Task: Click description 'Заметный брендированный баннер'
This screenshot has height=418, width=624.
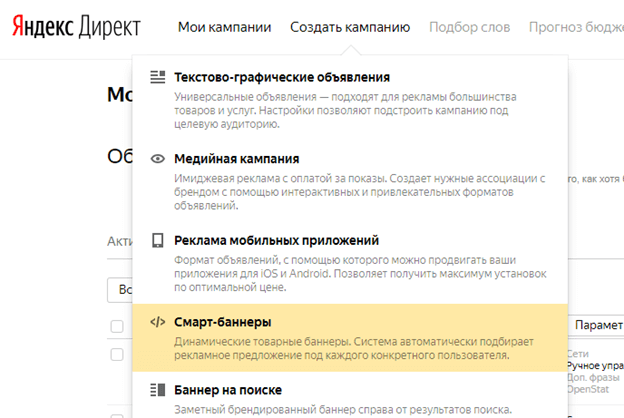Action: tap(343, 409)
